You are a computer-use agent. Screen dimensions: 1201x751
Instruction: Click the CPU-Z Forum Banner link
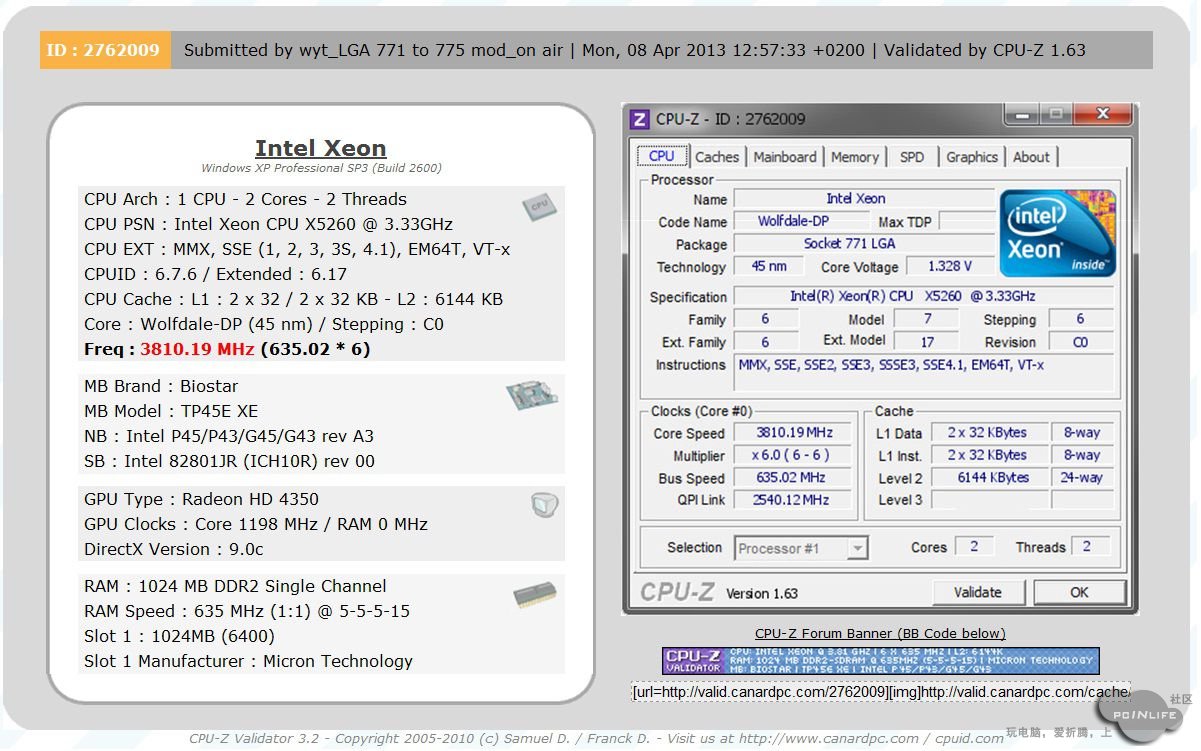880,633
